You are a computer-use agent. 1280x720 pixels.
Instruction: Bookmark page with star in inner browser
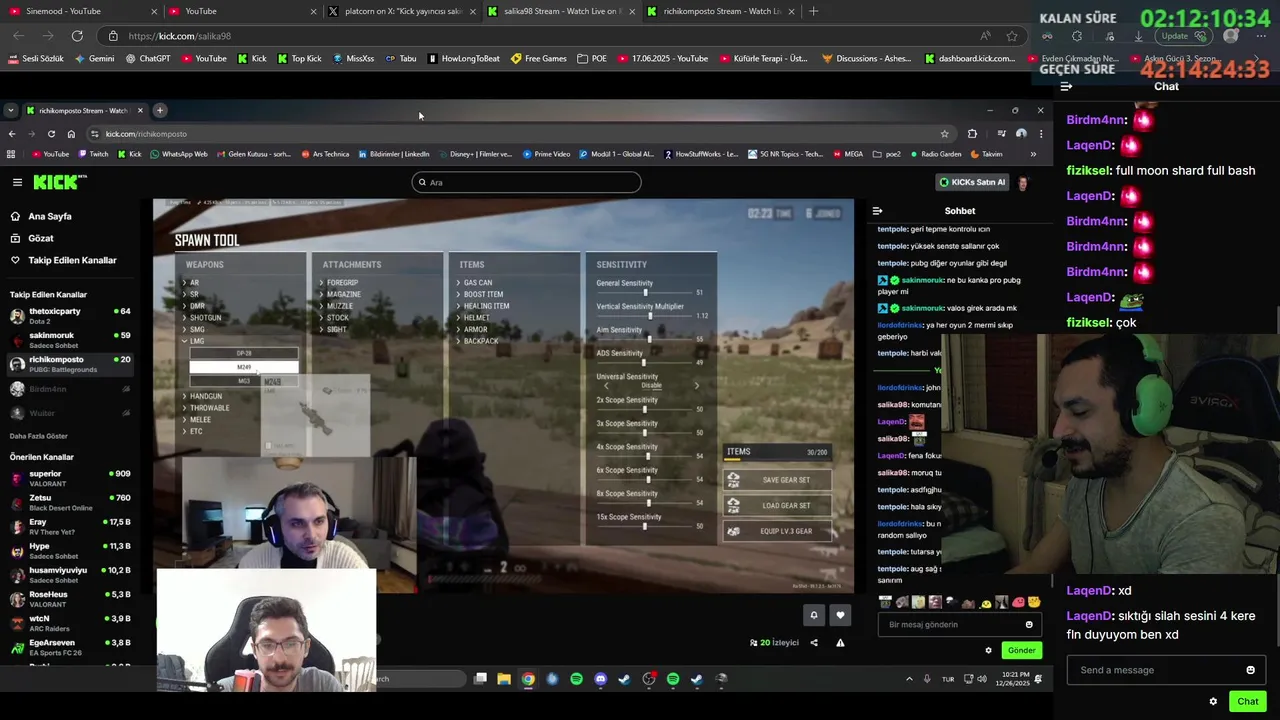pos(944,134)
